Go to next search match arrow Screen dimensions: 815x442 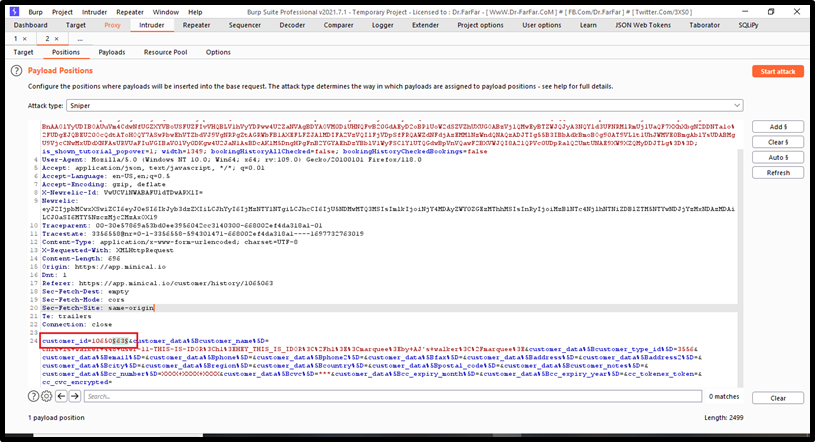(x=75, y=396)
